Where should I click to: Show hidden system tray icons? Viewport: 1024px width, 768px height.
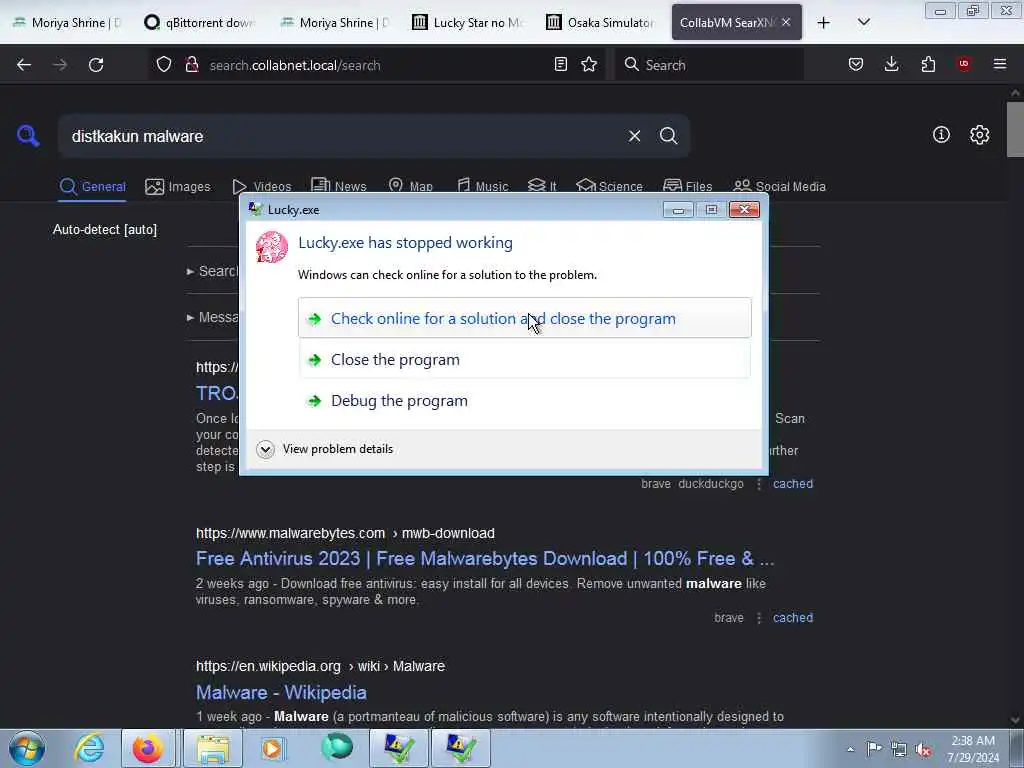tap(850, 750)
